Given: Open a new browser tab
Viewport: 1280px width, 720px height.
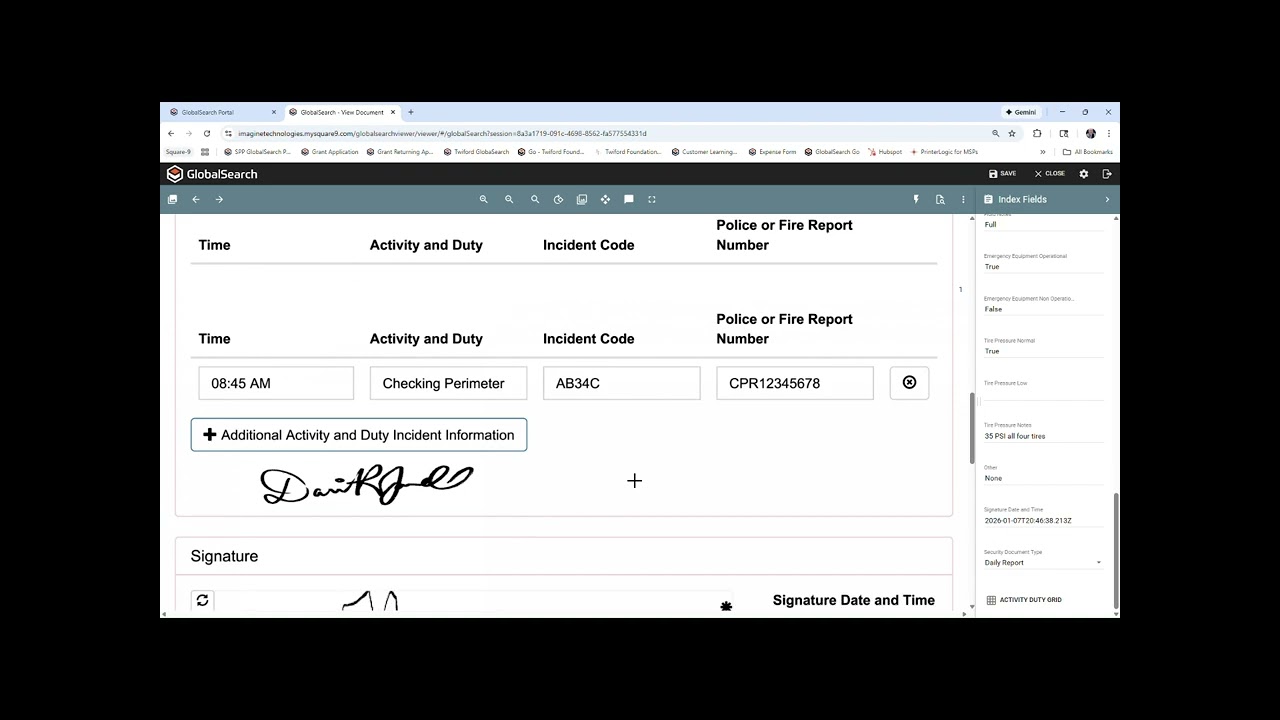Looking at the screenshot, I should (411, 112).
